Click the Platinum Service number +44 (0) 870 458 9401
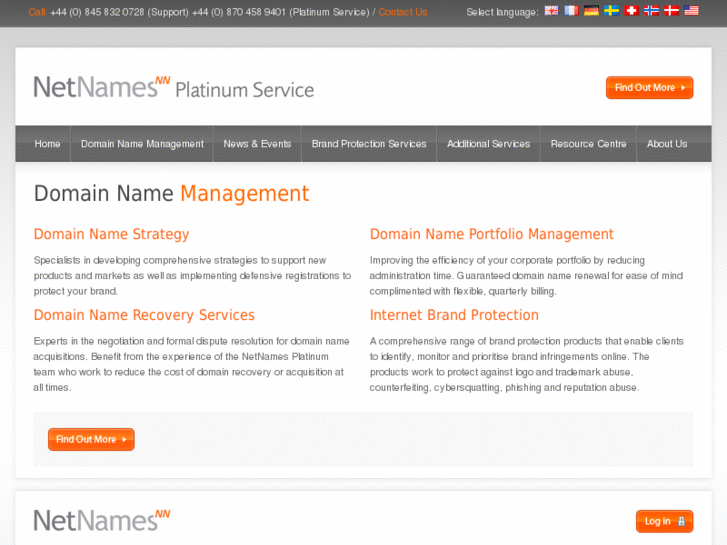This screenshot has height=545, width=727. tap(239, 12)
